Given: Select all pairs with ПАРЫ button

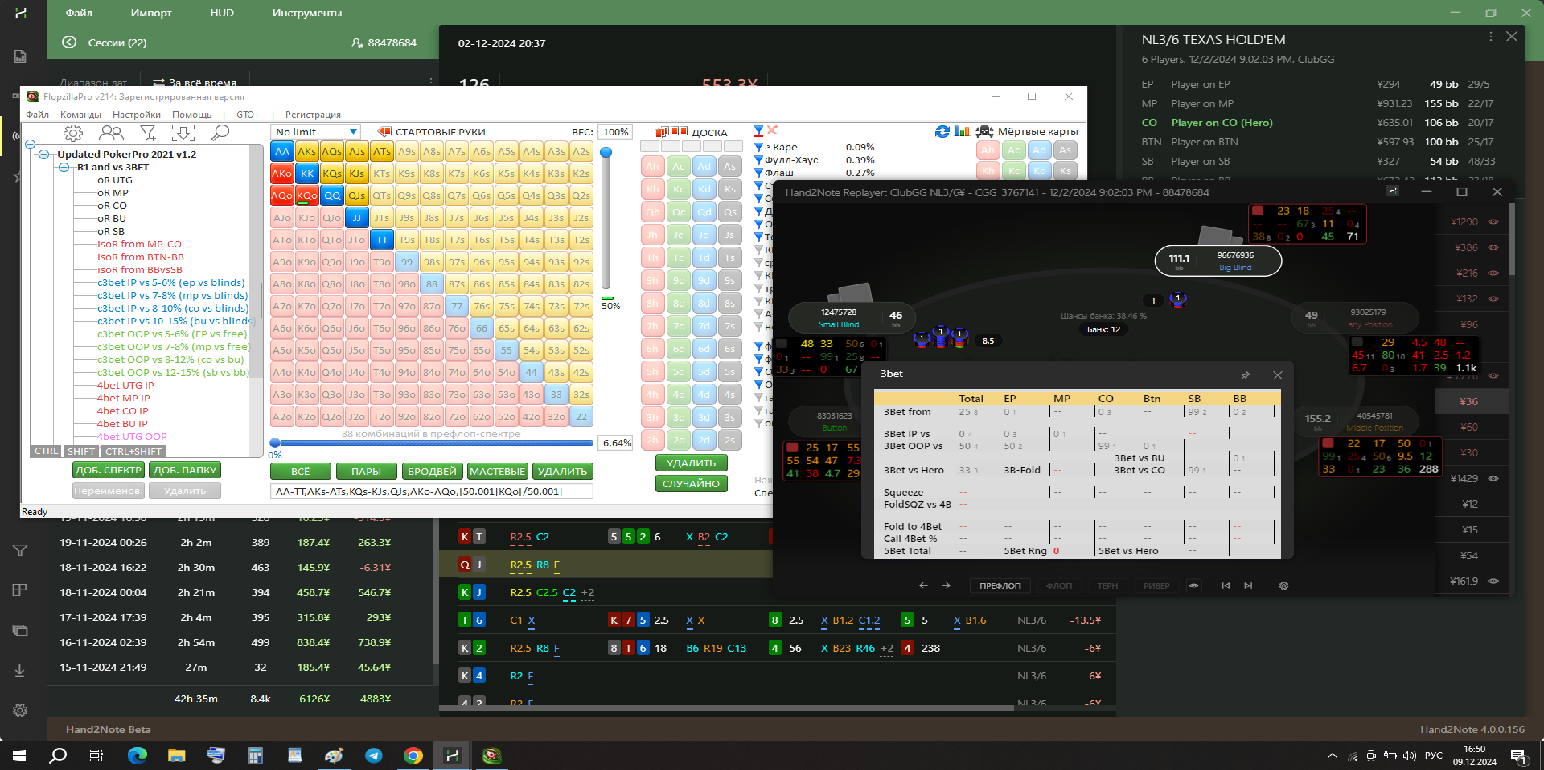Looking at the screenshot, I should [x=365, y=471].
